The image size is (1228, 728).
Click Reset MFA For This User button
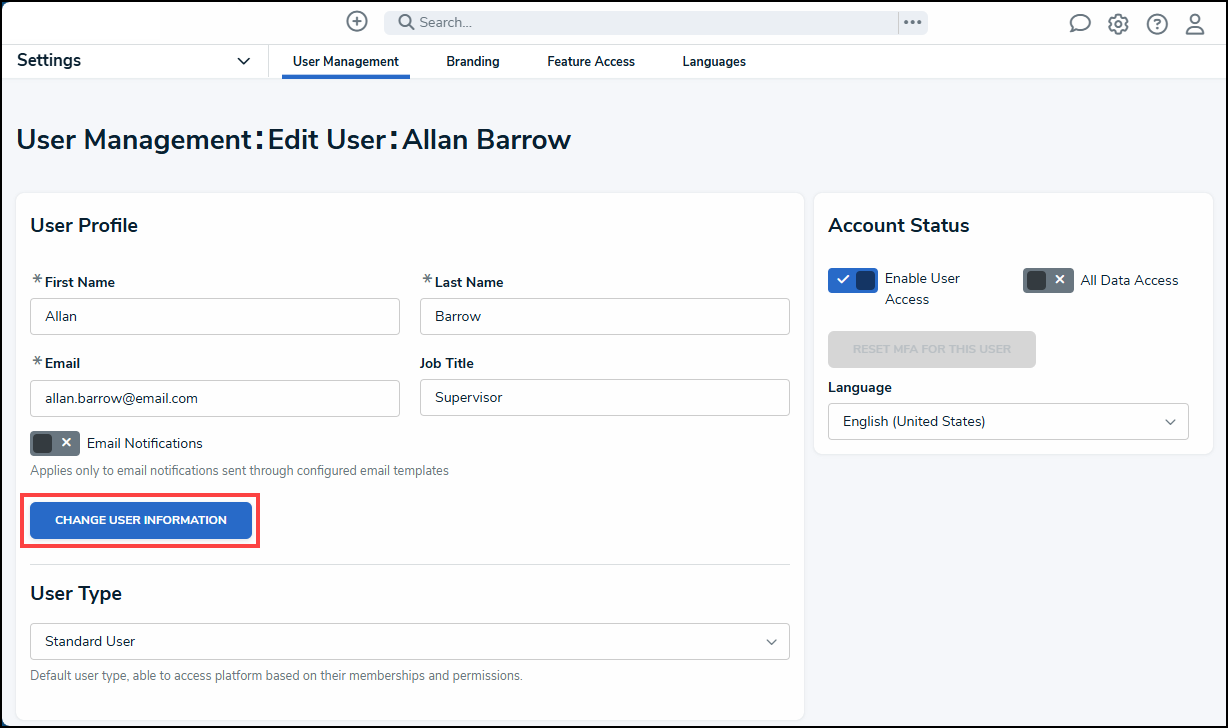click(932, 349)
